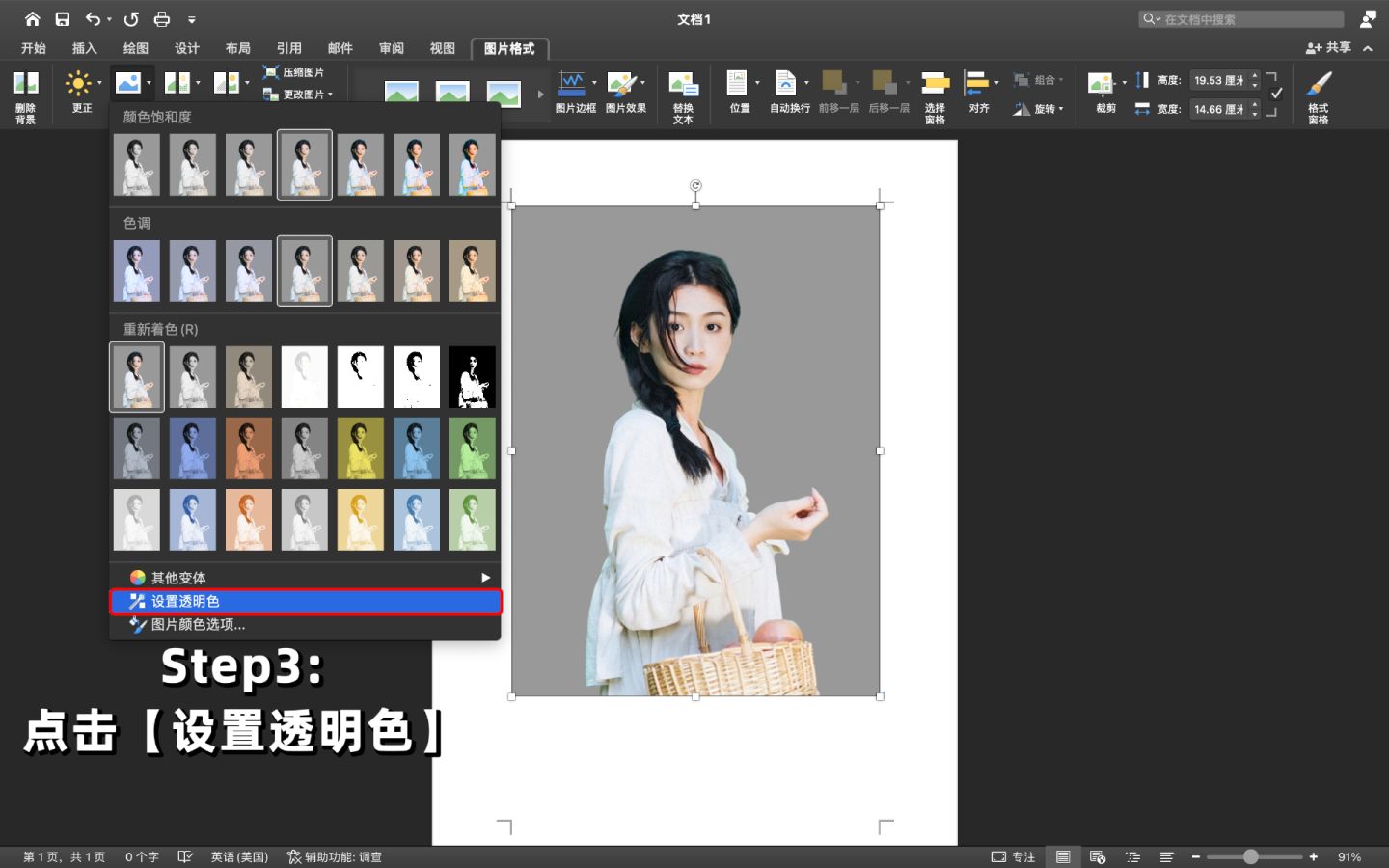The image size is (1389, 868).
Task: Click 更改图片 change picture
Action: 298,95
